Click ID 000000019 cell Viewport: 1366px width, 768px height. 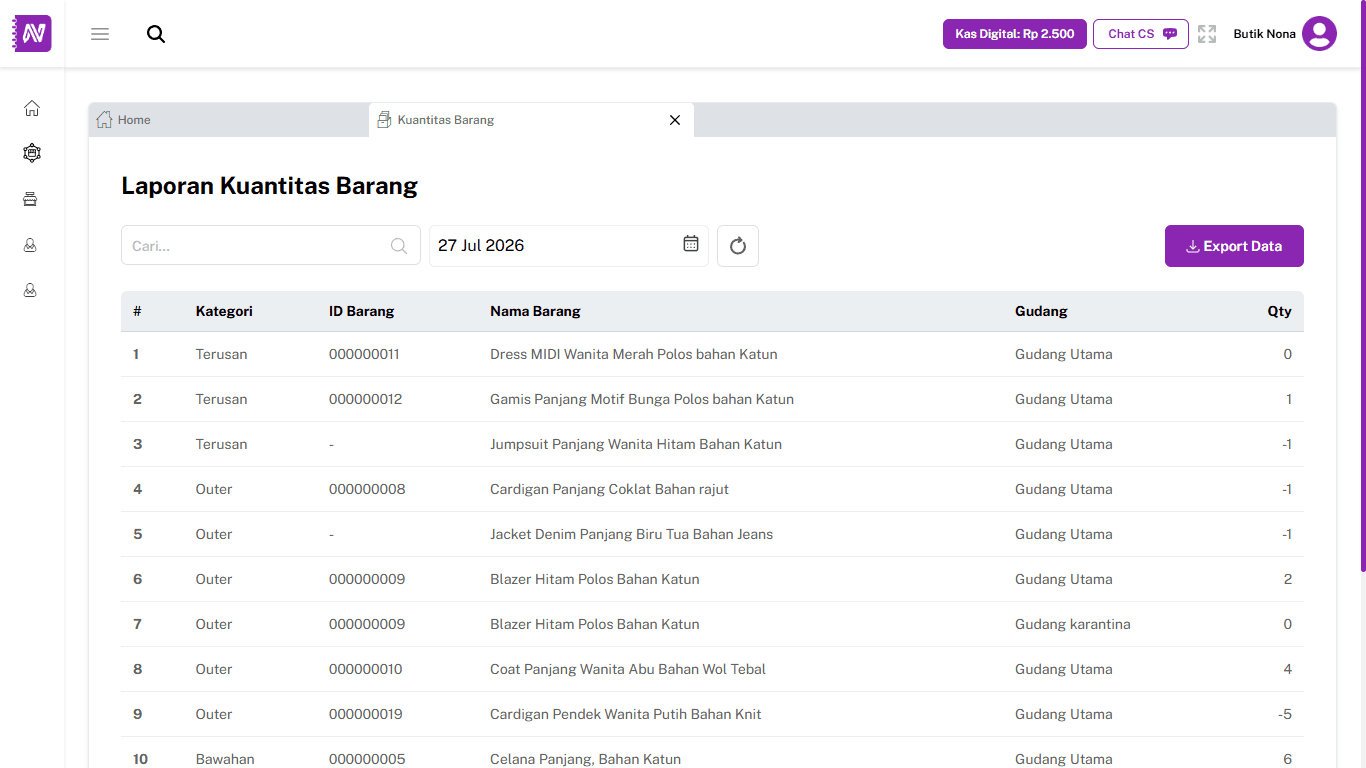[365, 714]
